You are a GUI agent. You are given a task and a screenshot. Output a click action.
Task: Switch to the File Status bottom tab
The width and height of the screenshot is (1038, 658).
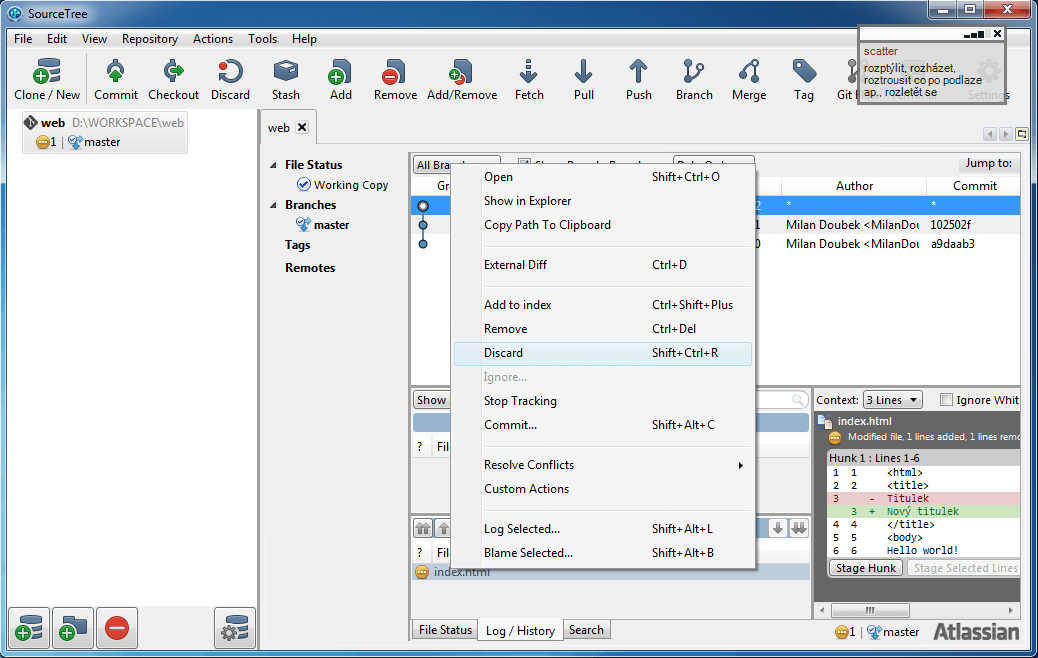point(446,630)
